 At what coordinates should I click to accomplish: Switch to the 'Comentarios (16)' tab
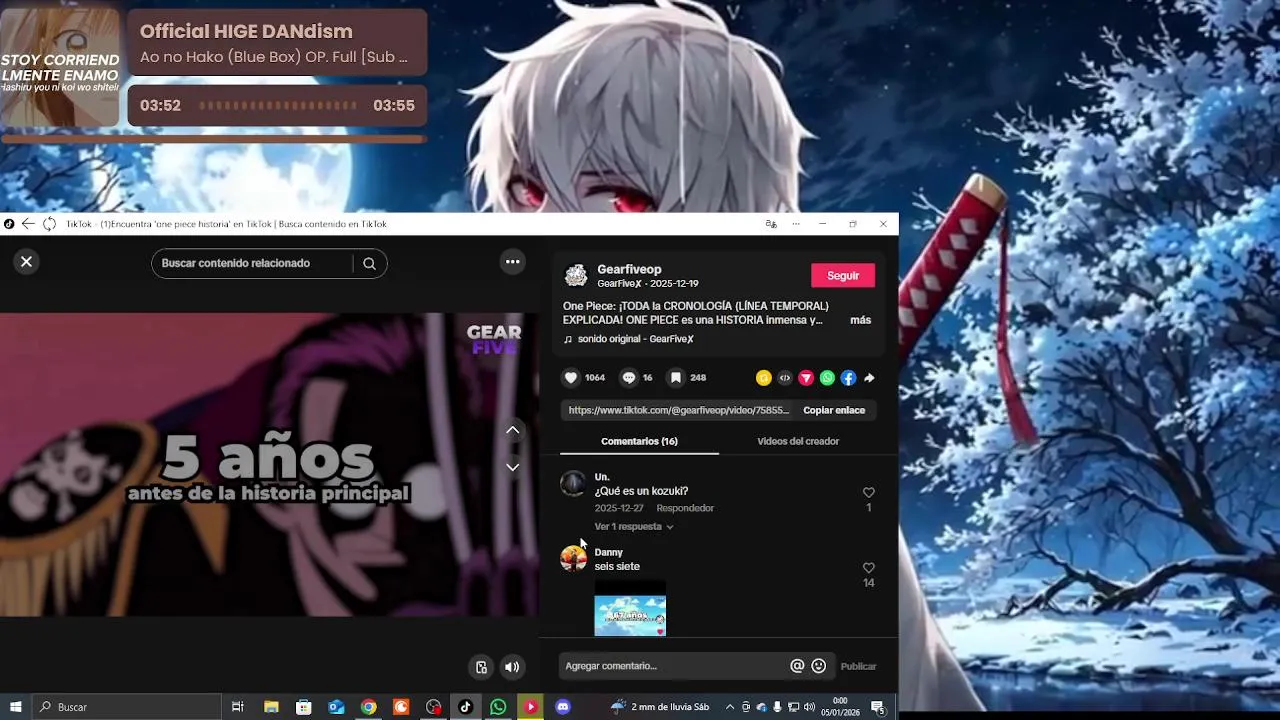pyautogui.click(x=639, y=441)
